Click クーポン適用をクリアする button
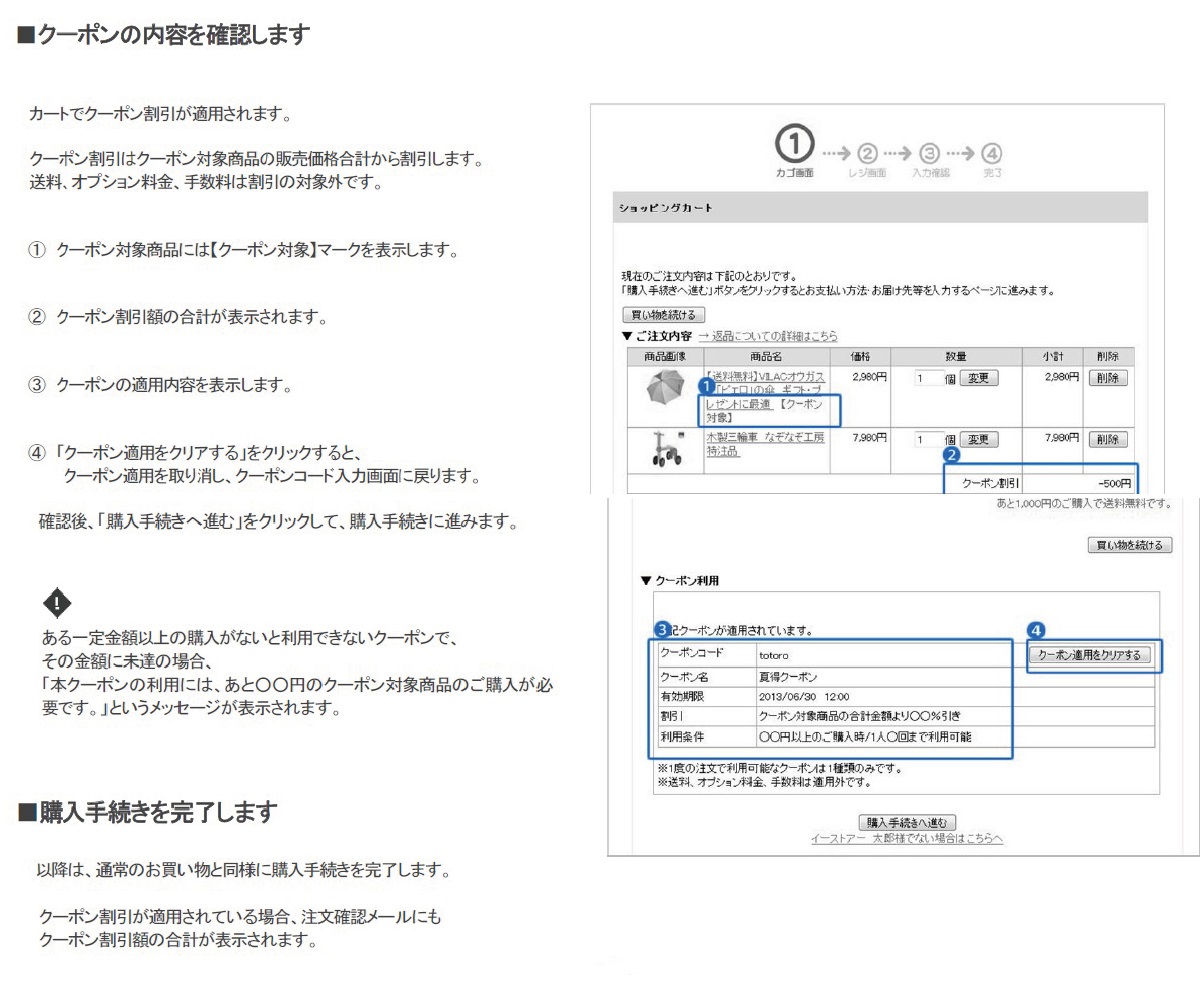This screenshot has height=981, width=1200. coord(1090,655)
